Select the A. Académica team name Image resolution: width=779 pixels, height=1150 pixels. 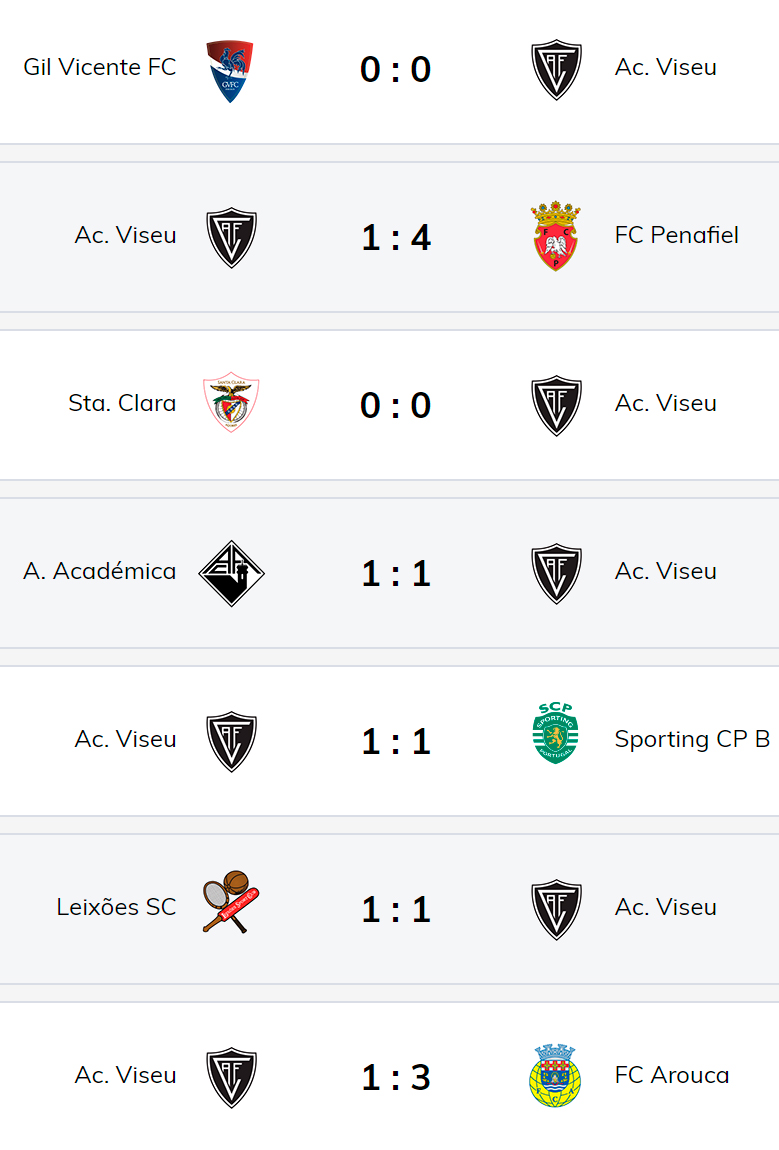coord(100,572)
